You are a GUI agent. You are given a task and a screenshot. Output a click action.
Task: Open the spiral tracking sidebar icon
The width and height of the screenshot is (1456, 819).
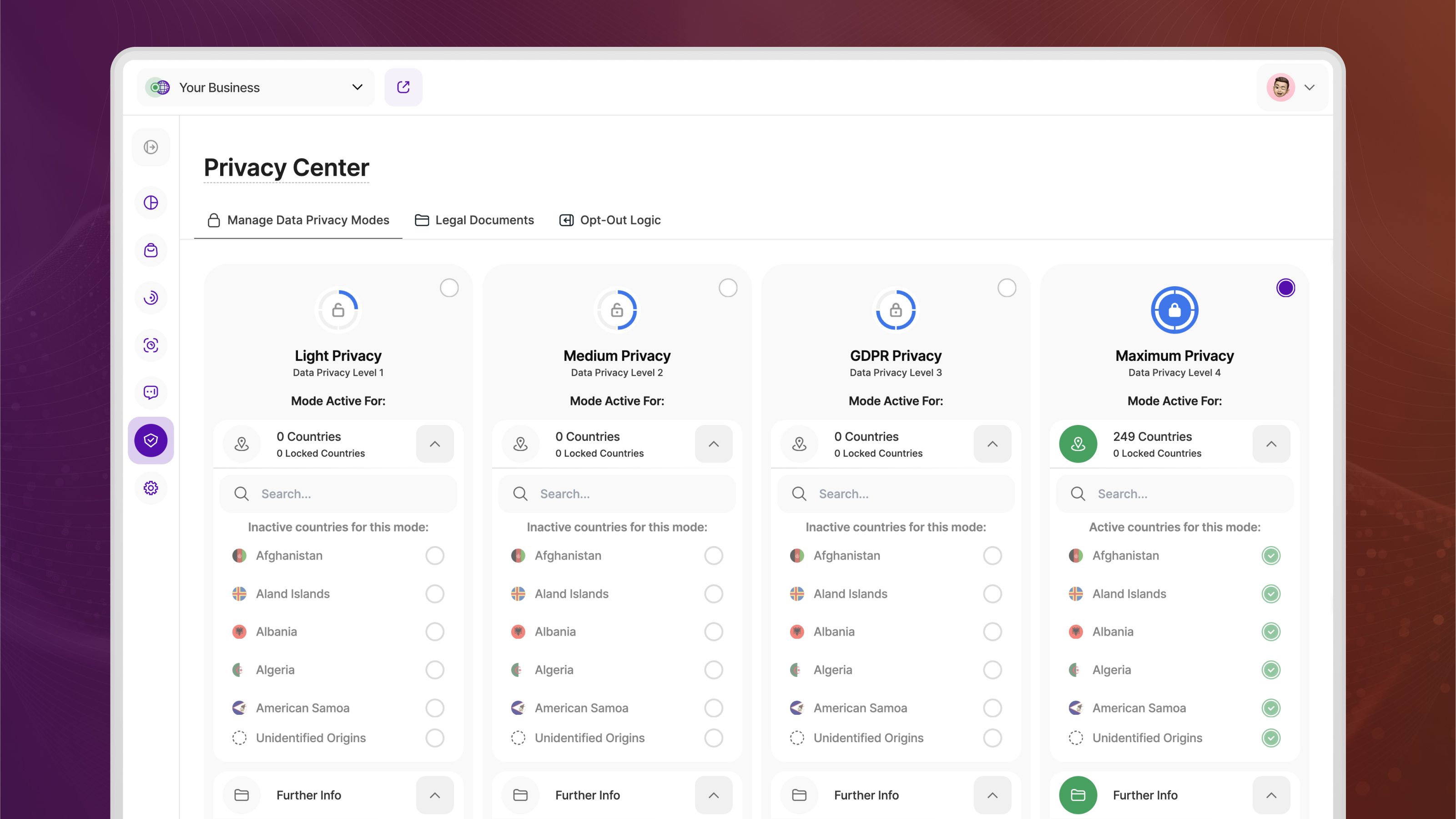pyautogui.click(x=151, y=297)
